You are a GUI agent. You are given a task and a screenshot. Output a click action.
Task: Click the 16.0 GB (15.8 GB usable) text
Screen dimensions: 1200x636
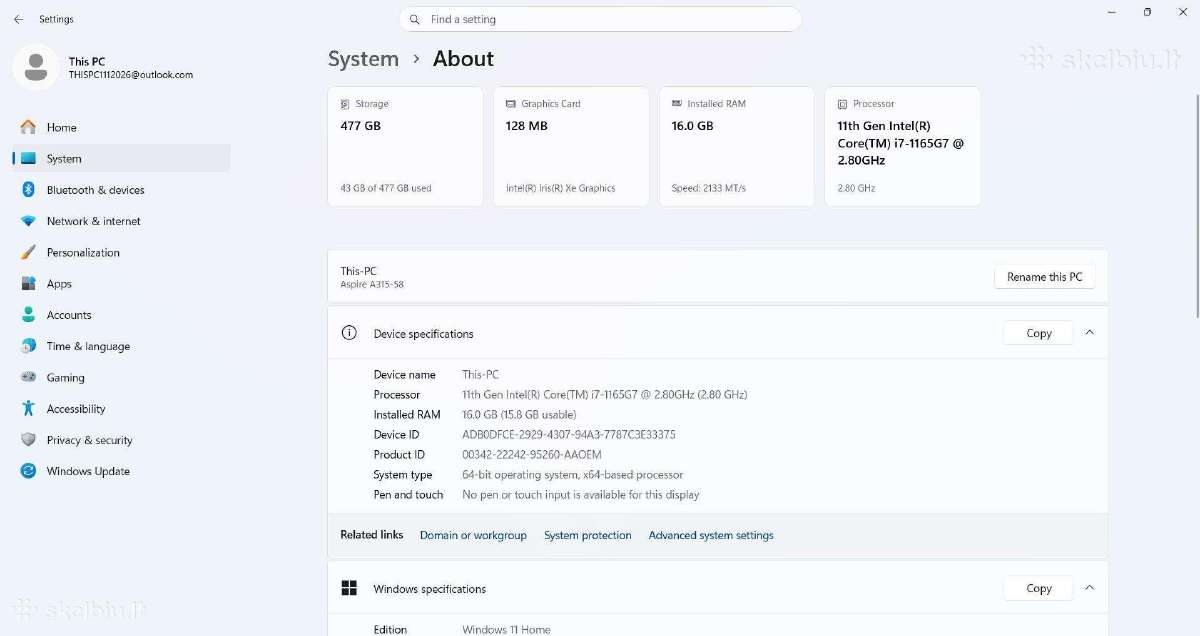tap(519, 415)
